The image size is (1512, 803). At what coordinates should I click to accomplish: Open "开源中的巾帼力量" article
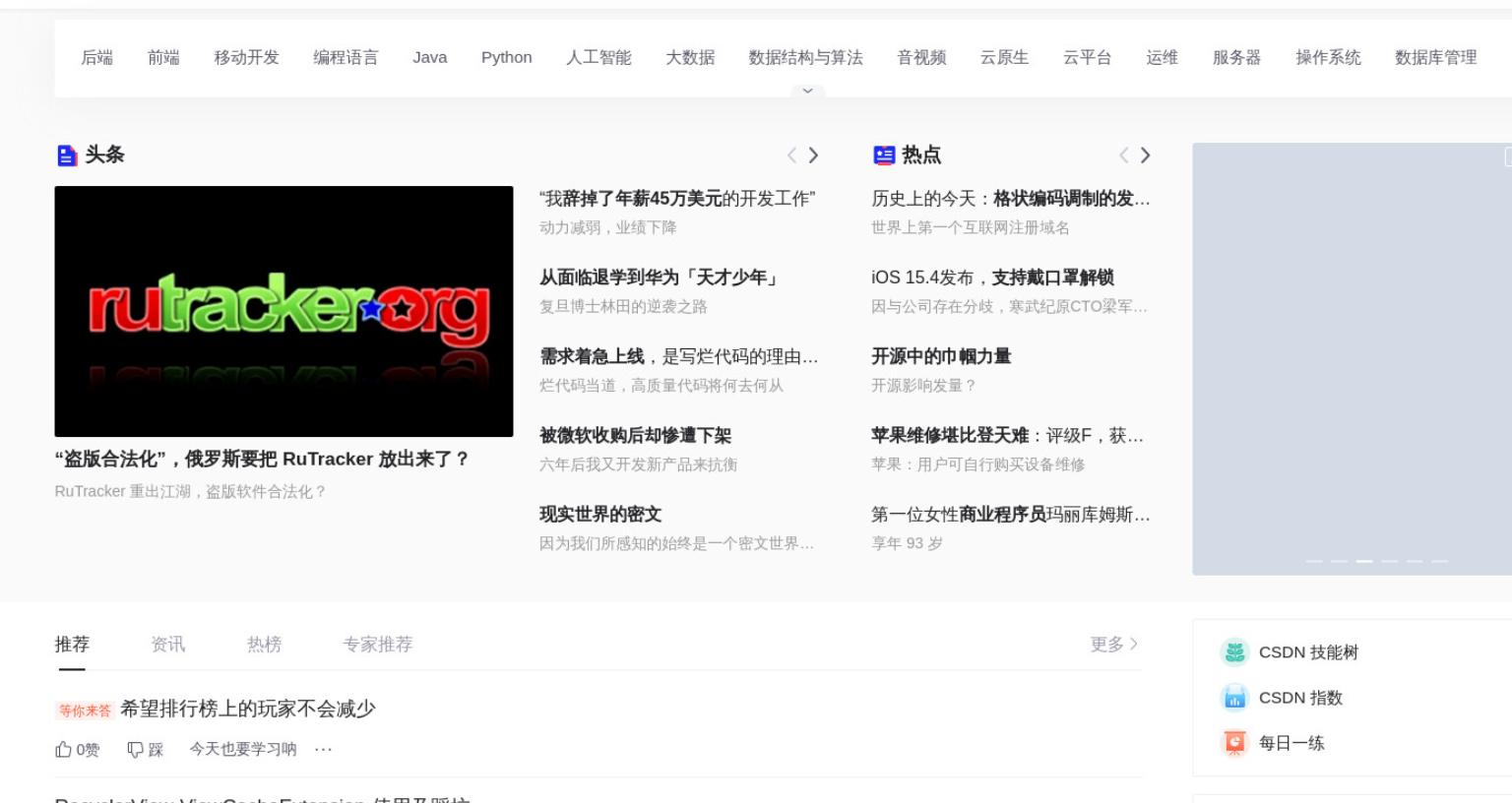(x=941, y=356)
